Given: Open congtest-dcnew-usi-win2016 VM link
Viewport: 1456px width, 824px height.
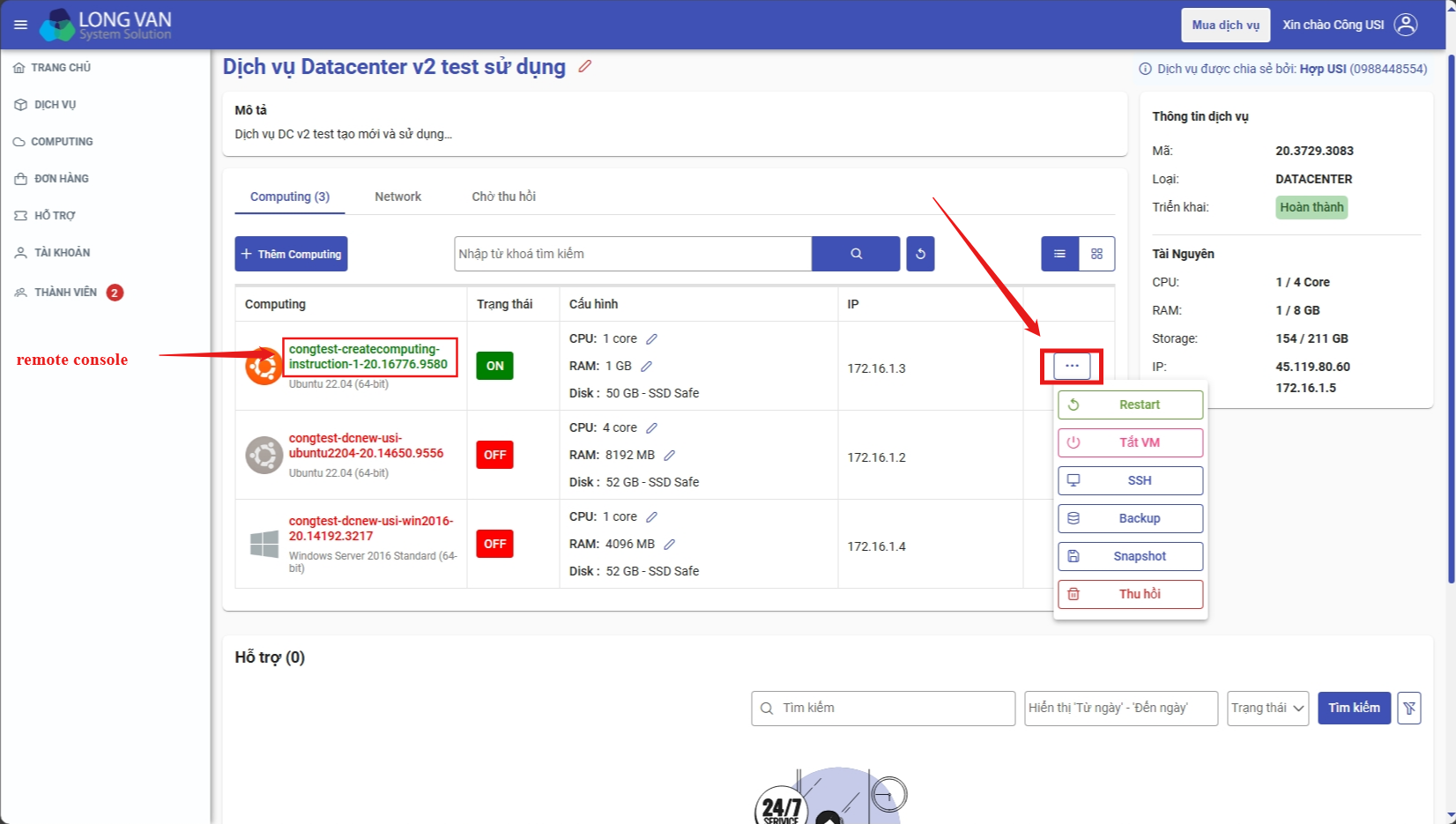Looking at the screenshot, I should pos(371,529).
